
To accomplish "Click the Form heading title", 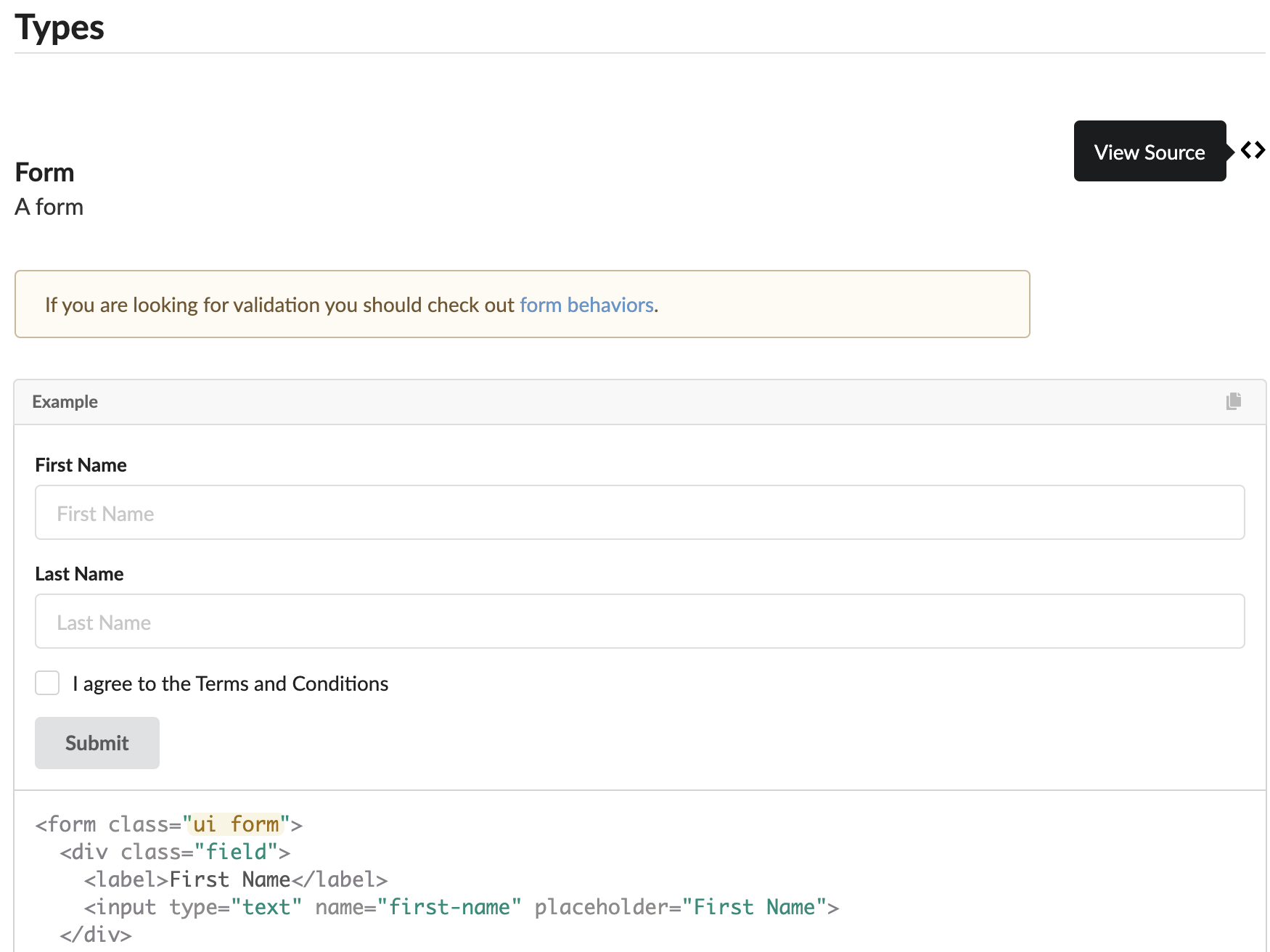I will click(x=44, y=173).
